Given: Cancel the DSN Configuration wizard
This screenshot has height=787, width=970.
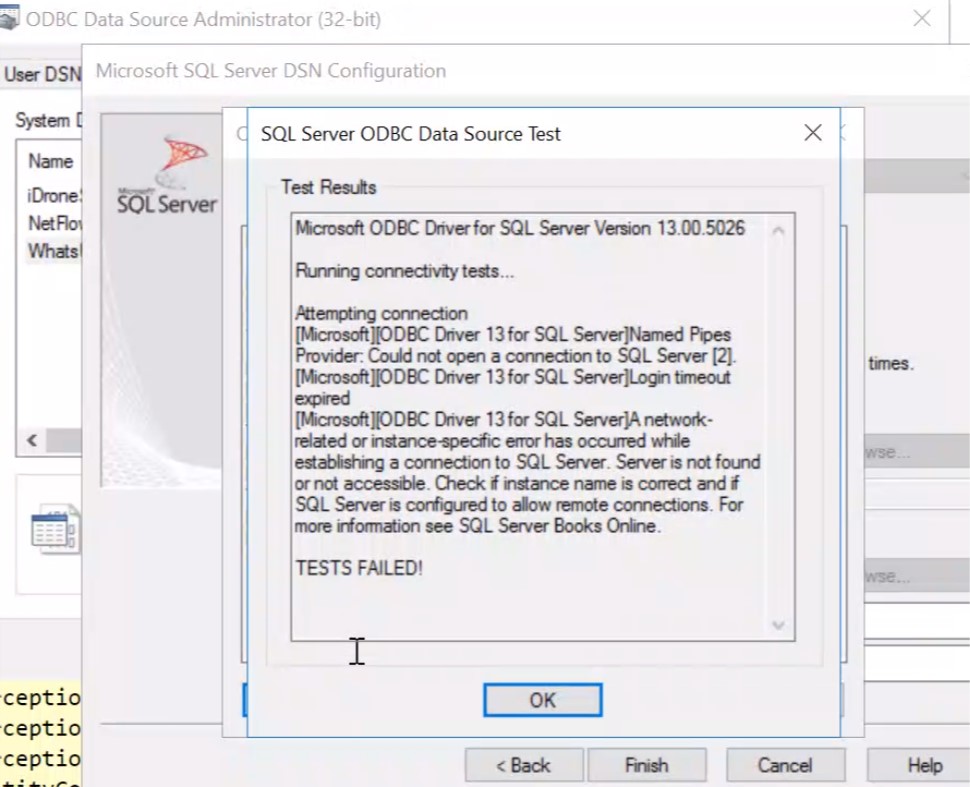Looking at the screenshot, I should coord(785,765).
